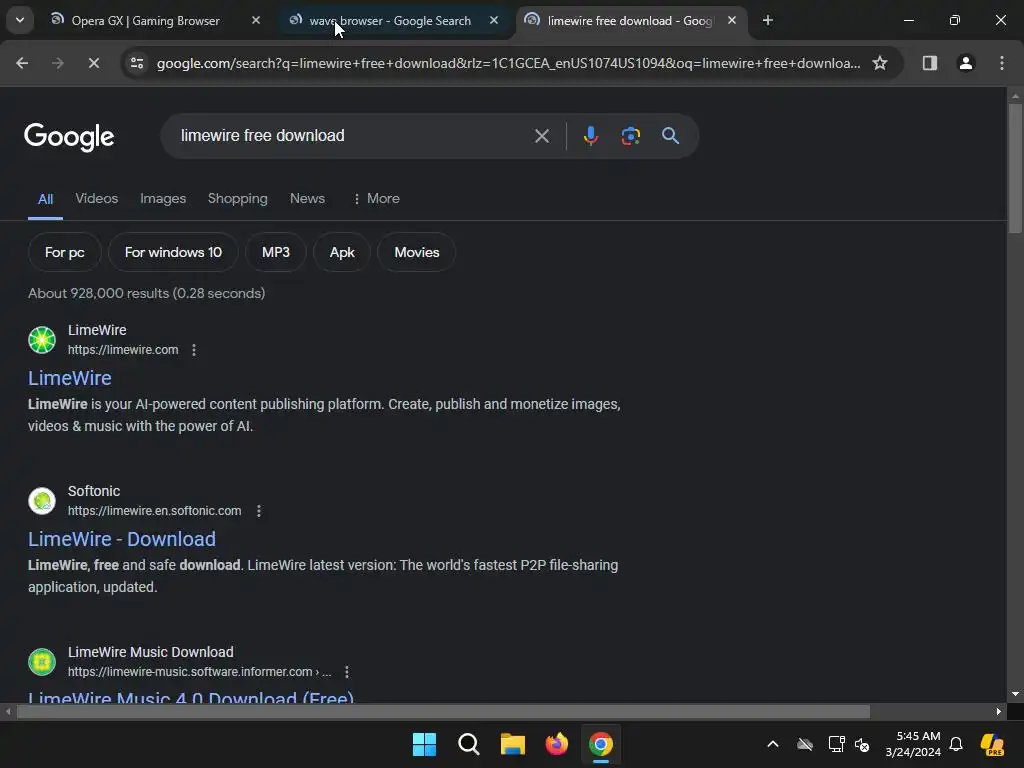This screenshot has height=768, width=1024.
Task: Open options for Softonic result
Action: [259, 511]
